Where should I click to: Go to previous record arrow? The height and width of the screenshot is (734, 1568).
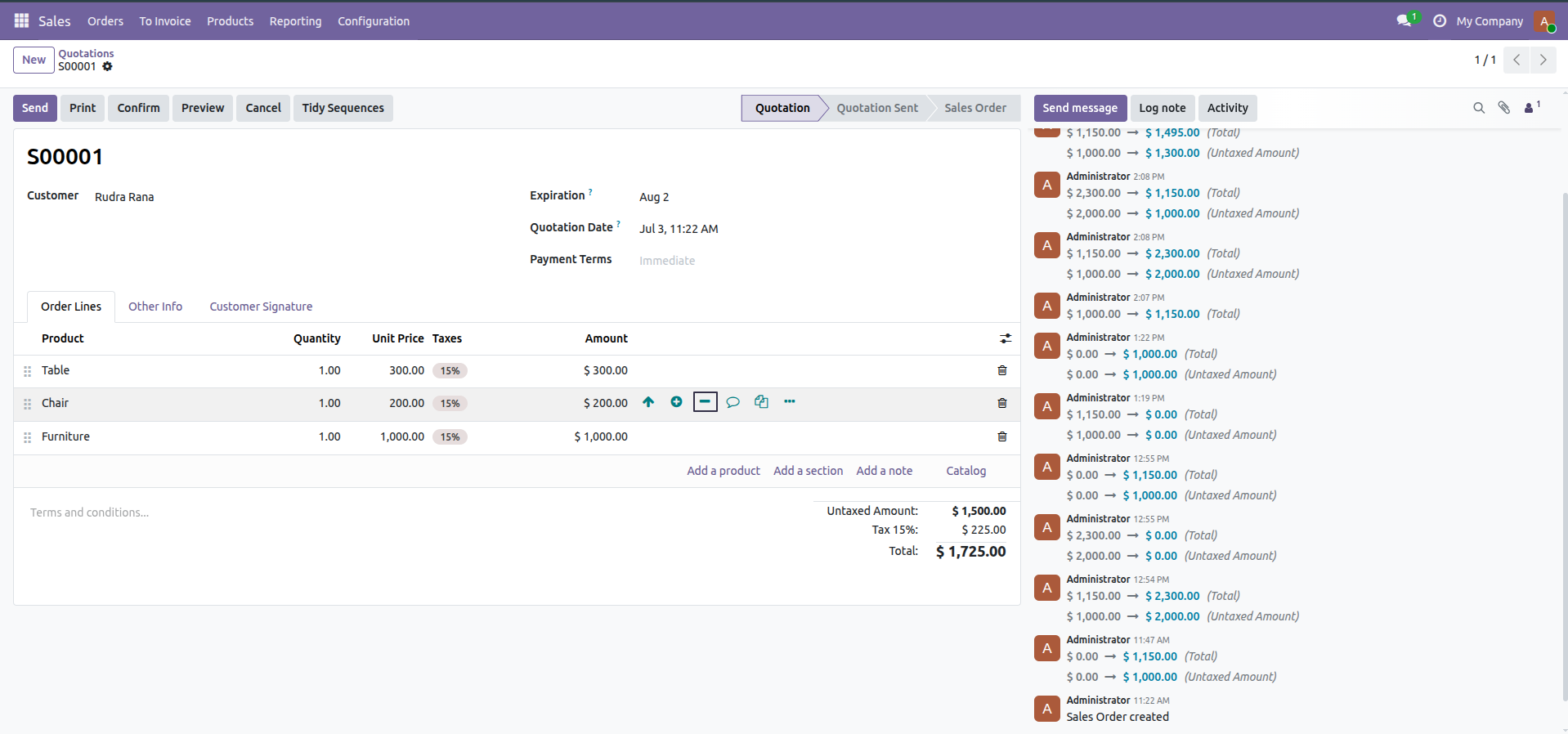tap(1516, 60)
